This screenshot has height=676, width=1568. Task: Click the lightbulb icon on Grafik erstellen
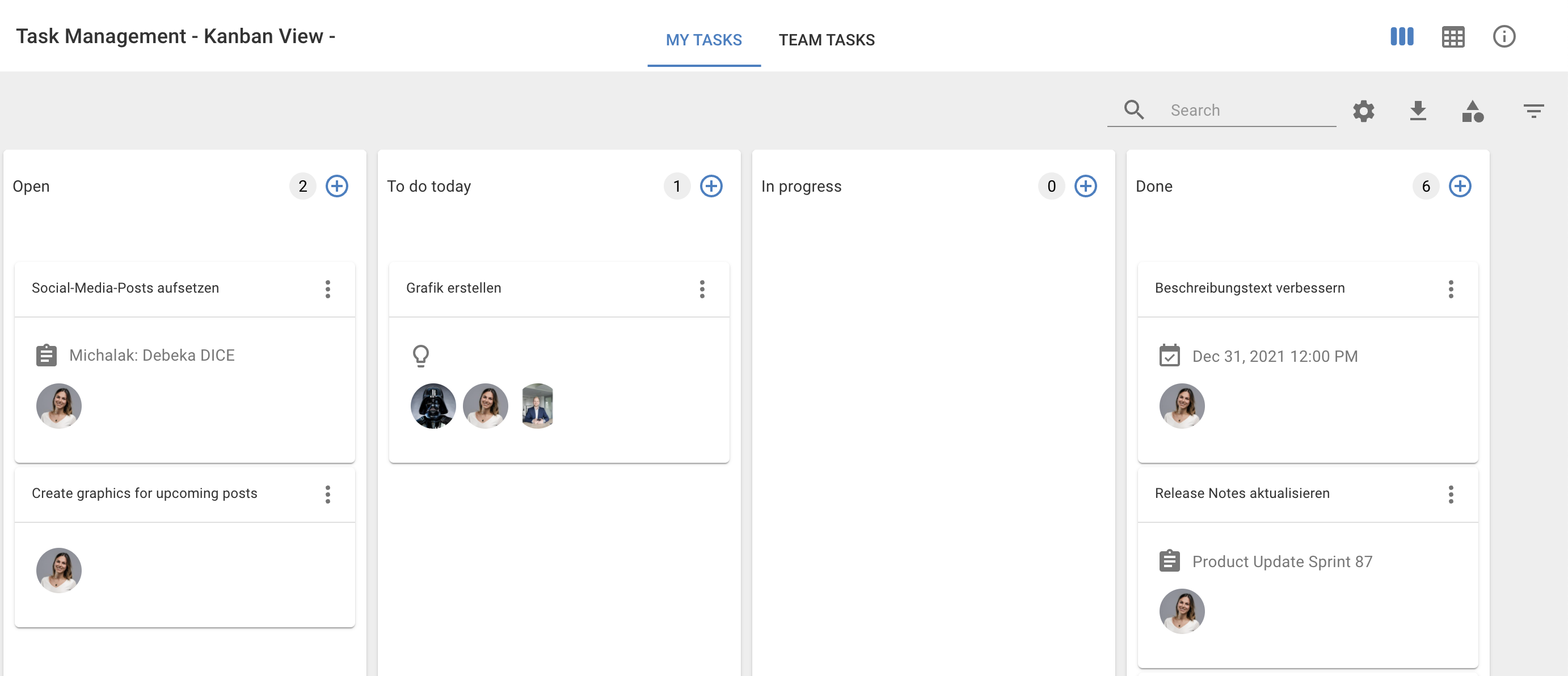[420, 356]
